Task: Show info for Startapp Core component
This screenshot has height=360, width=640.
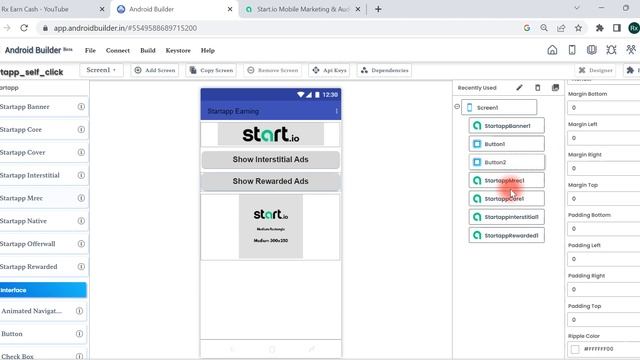Action: click(x=81, y=129)
